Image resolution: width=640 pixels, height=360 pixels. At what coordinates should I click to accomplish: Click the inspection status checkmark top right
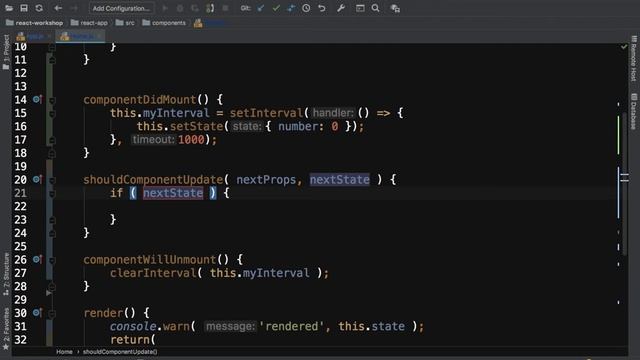pos(624,47)
